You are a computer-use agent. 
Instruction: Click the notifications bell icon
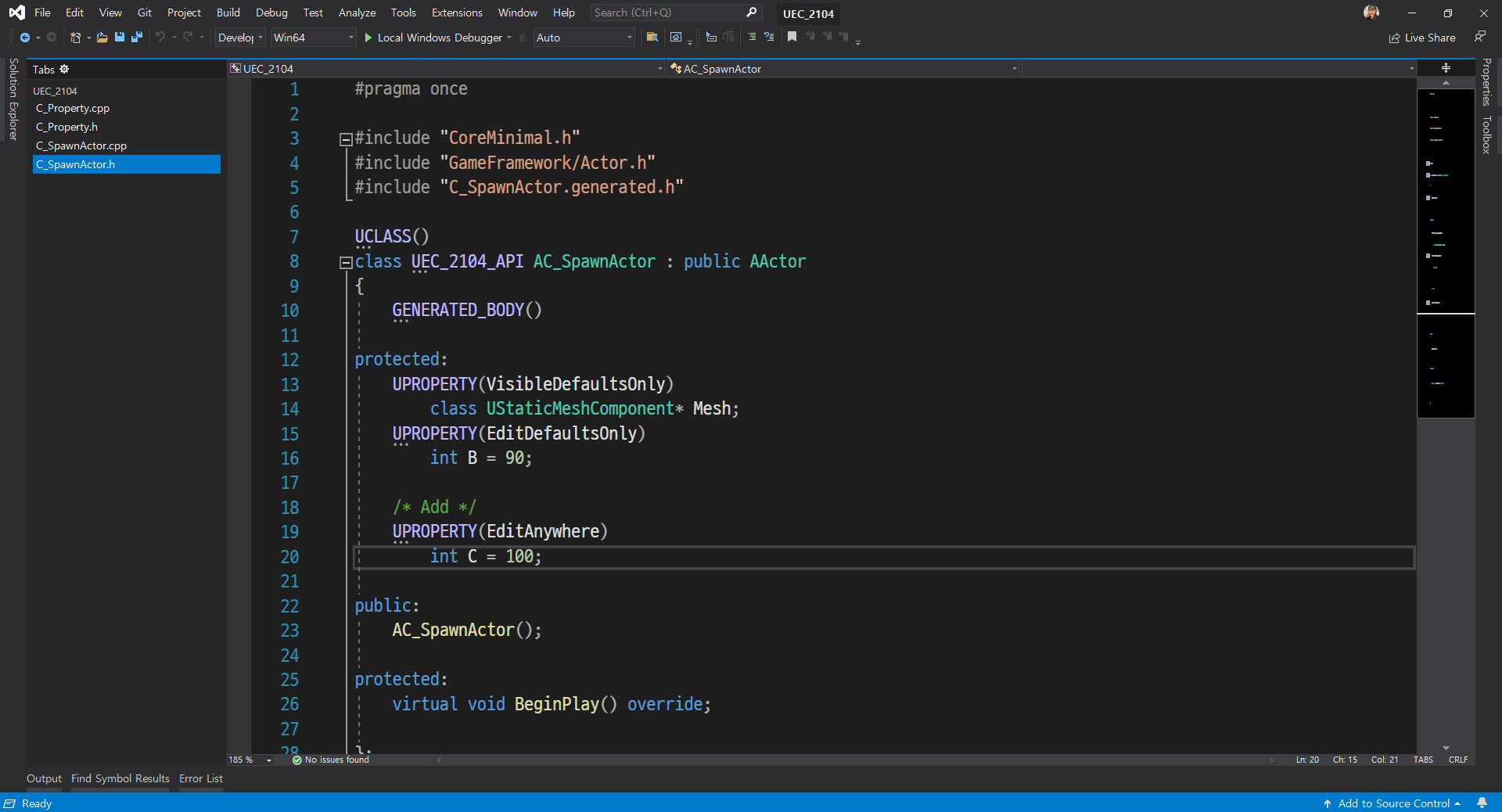pos(1482,803)
